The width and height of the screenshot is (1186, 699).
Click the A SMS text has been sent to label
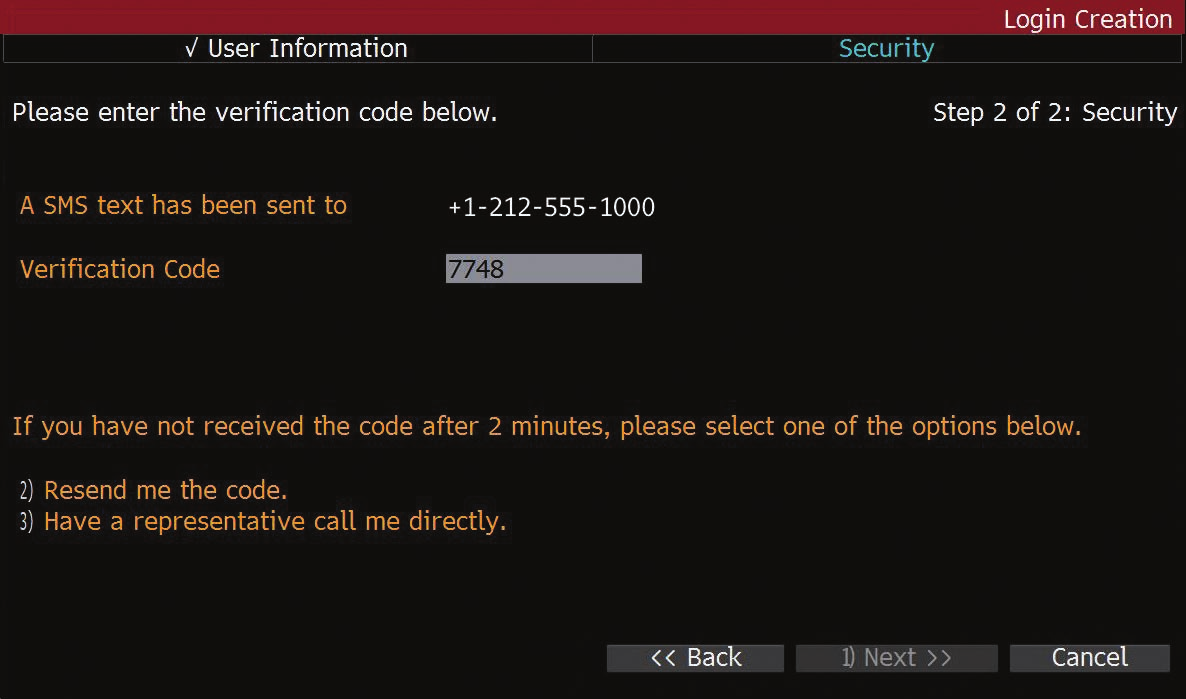183,206
